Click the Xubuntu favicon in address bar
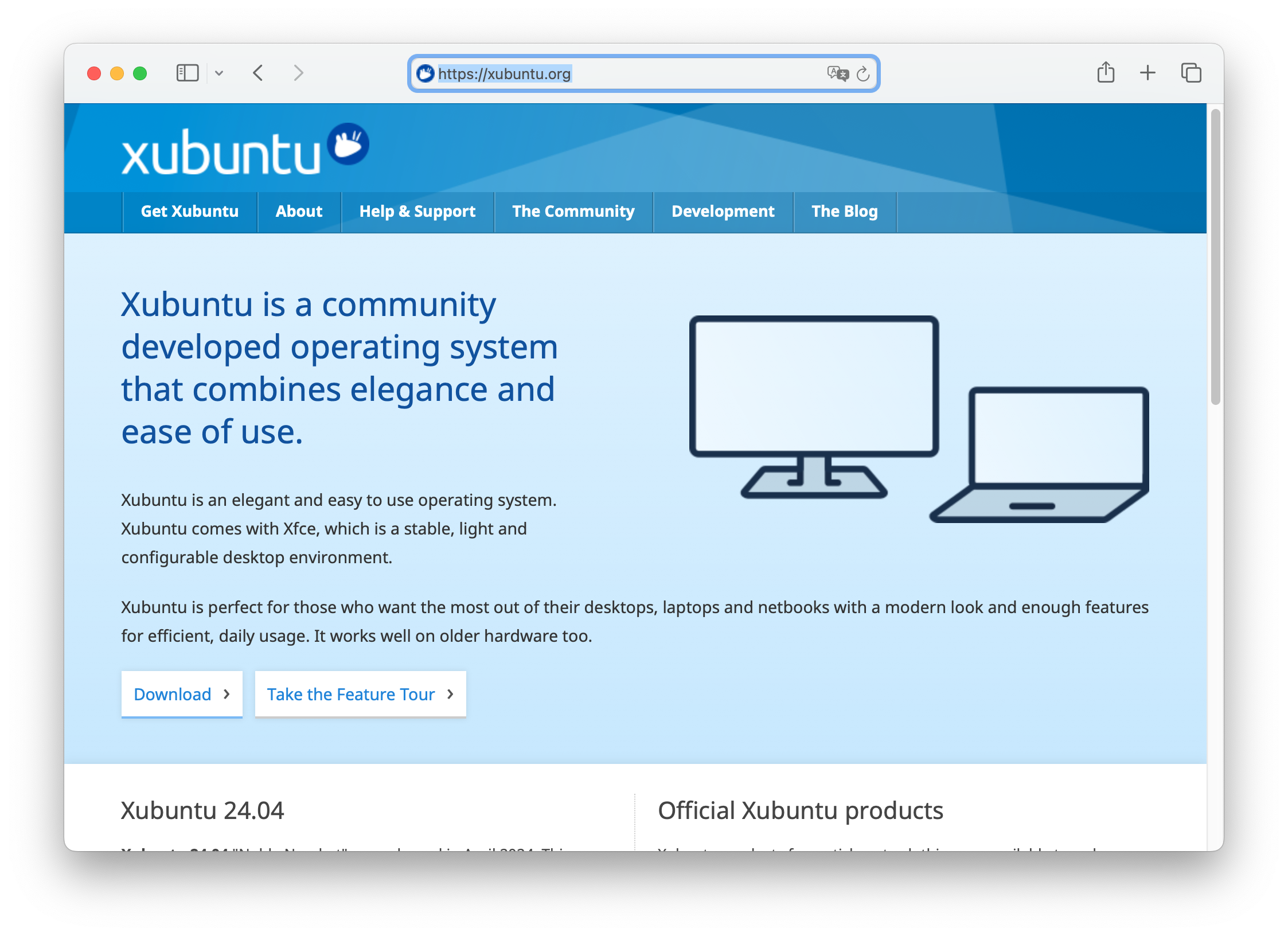The width and height of the screenshot is (1288, 936). tap(425, 73)
